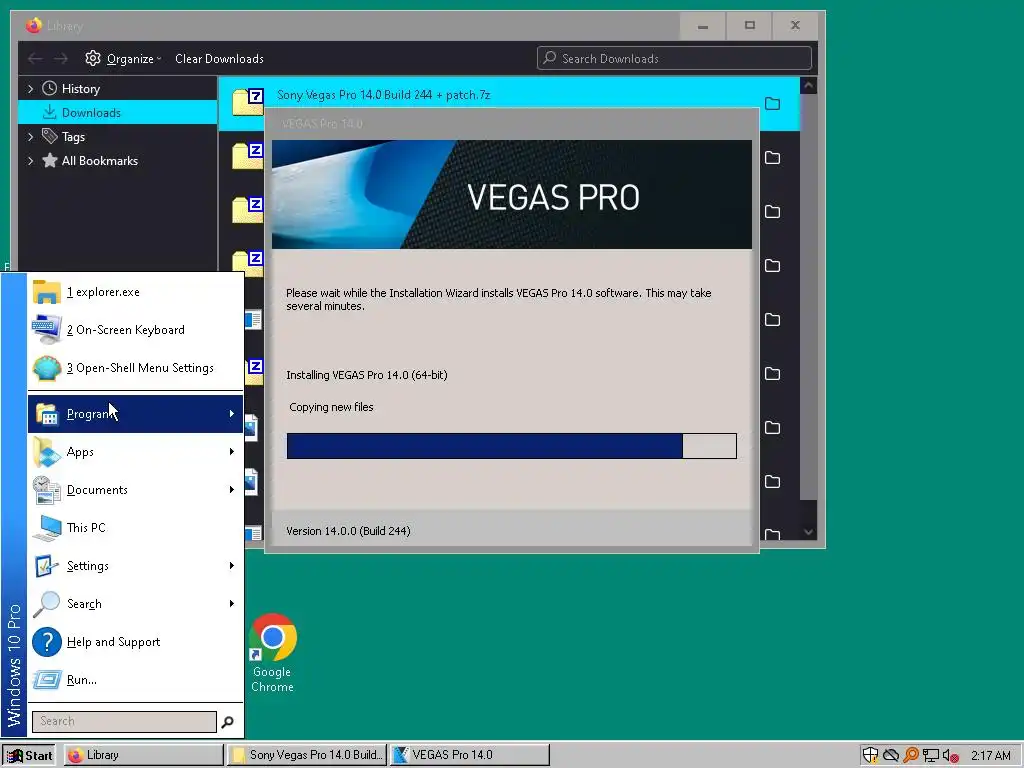Click the Help question mark icon
Viewport: 1024px width, 768px height.
tap(47, 642)
